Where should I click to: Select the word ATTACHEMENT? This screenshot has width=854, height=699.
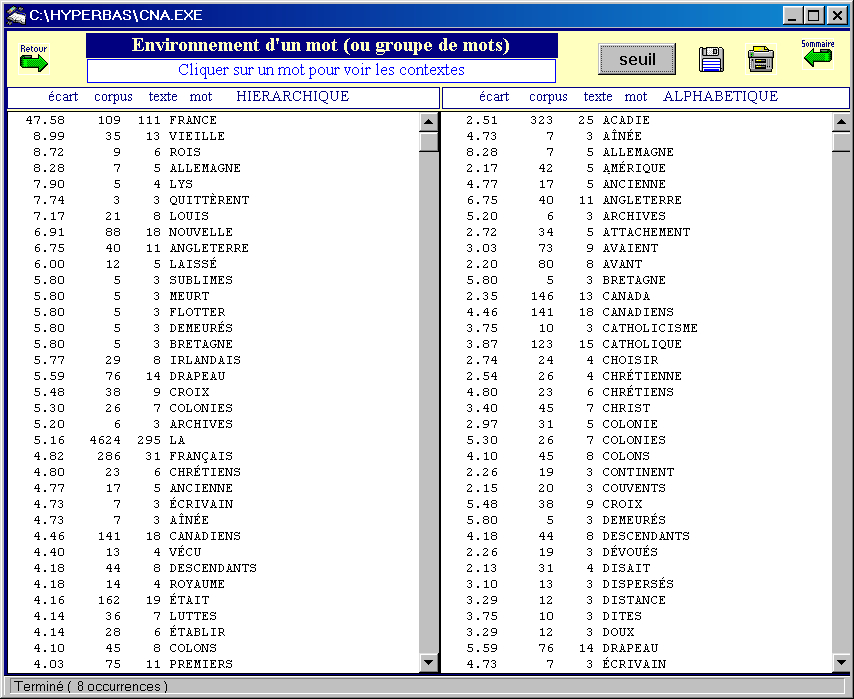[x=646, y=232]
